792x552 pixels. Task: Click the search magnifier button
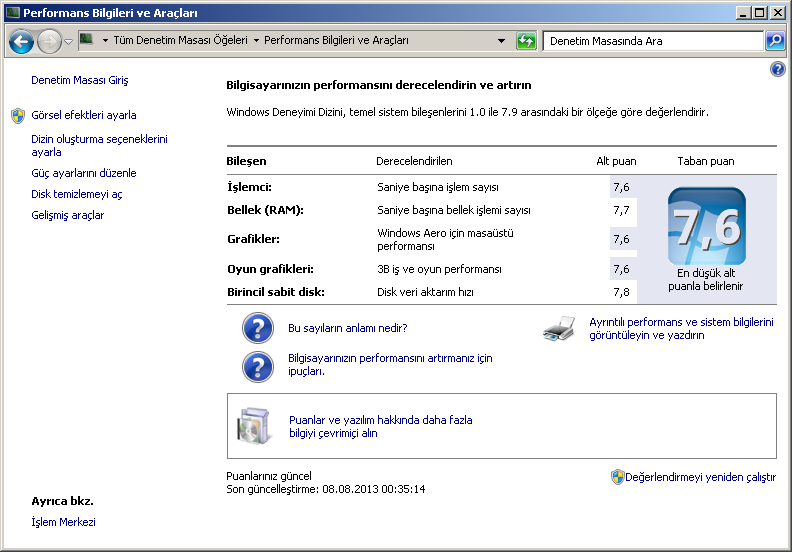click(775, 41)
